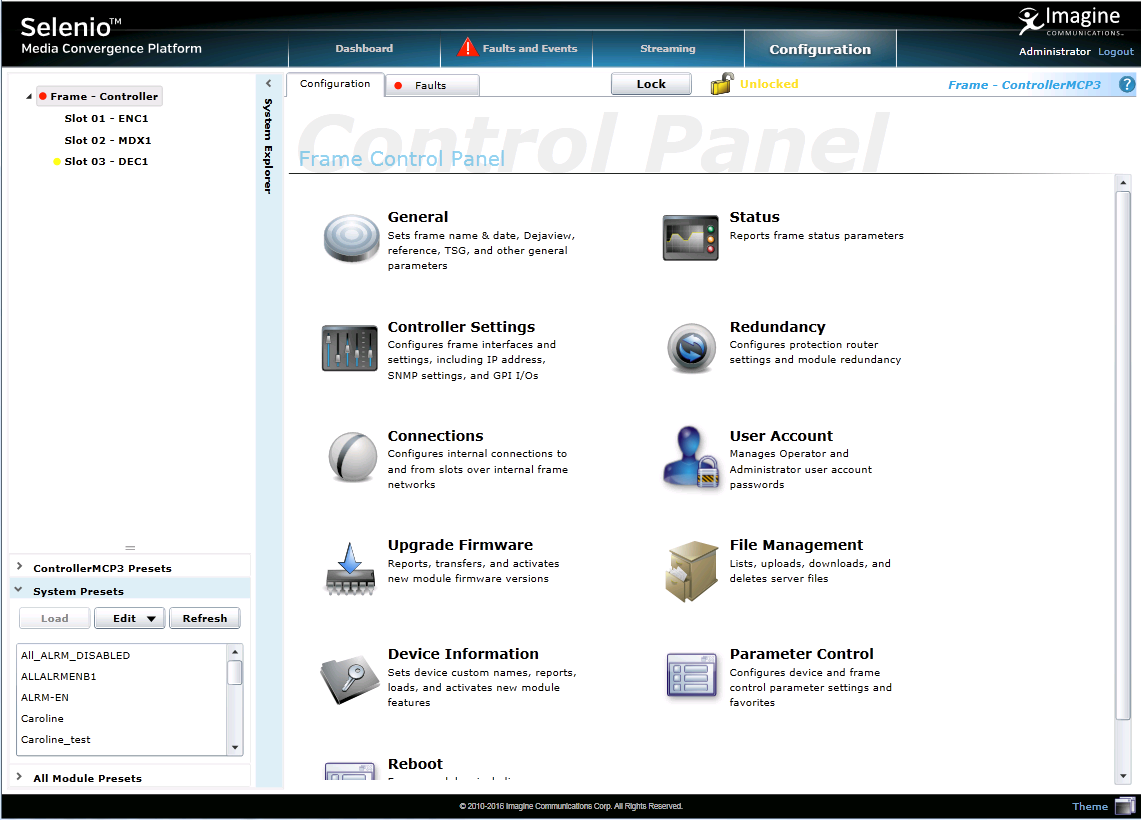This screenshot has height=820, width=1141.
Task: Open the Parameter Control heading link
Action: [x=802, y=654]
